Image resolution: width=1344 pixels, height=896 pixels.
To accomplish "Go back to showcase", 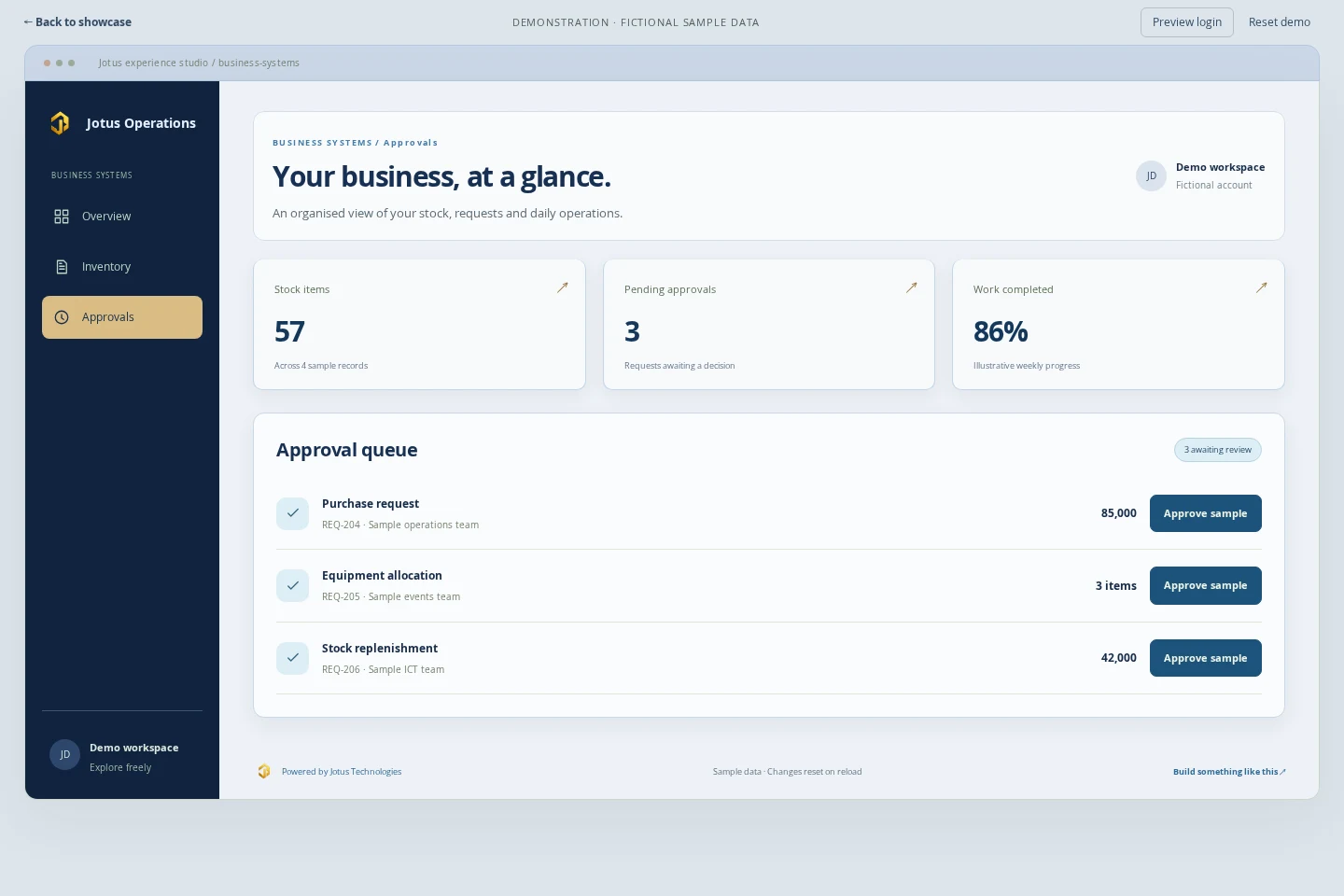I will tap(77, 22).
